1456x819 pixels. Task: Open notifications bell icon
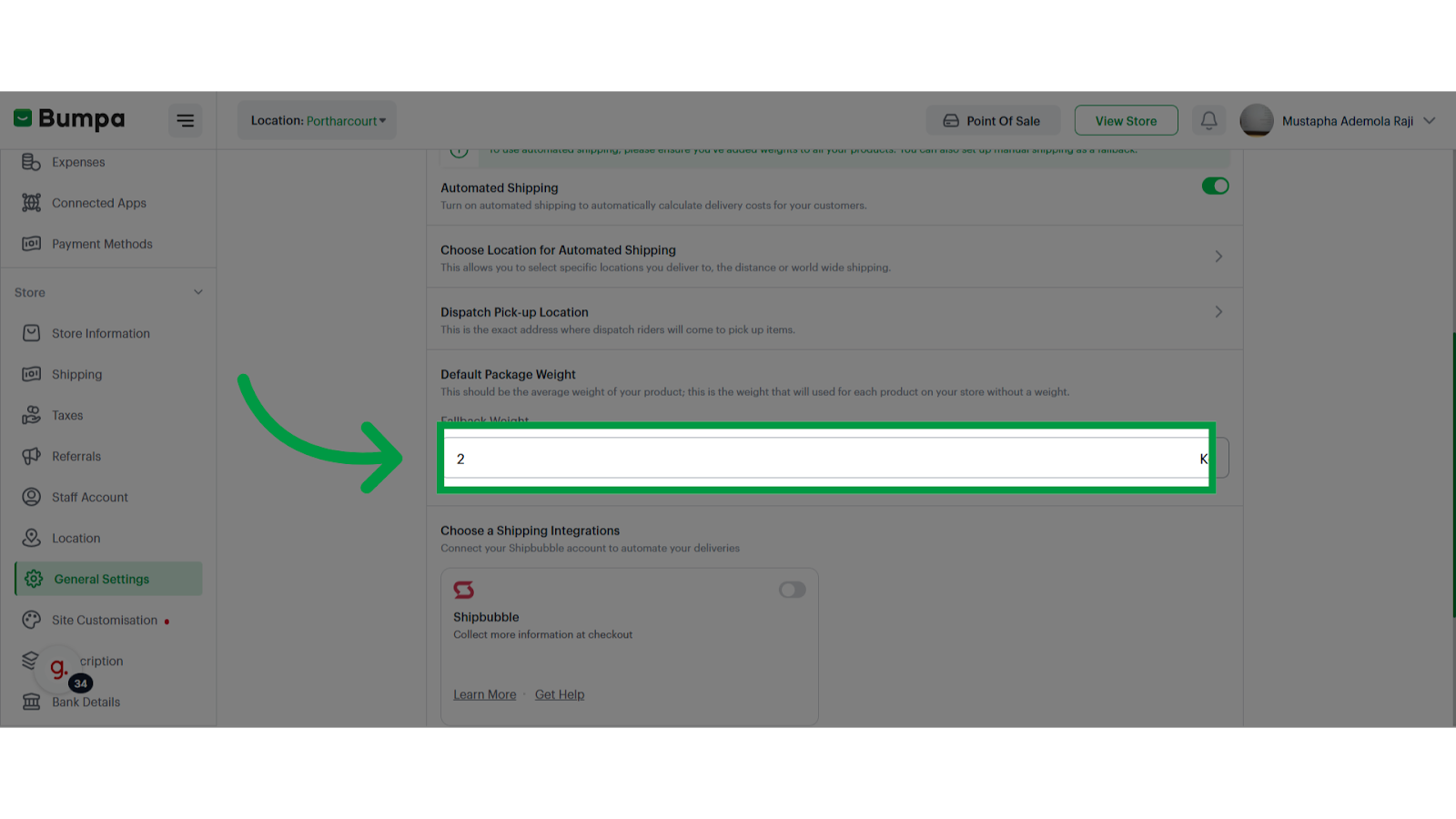pos(1208,120)
